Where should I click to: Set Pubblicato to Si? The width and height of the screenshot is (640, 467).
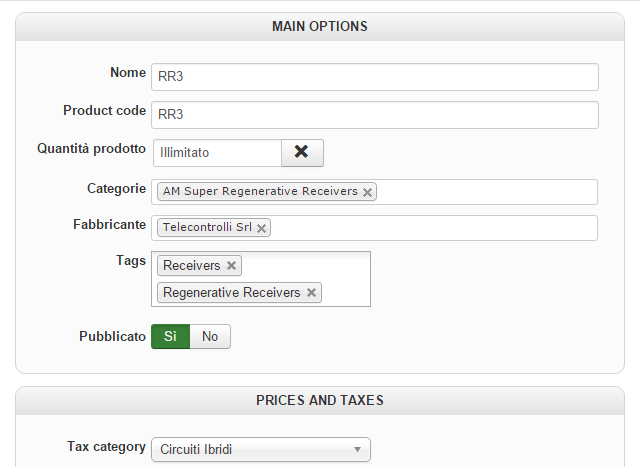tap(170, 337)
